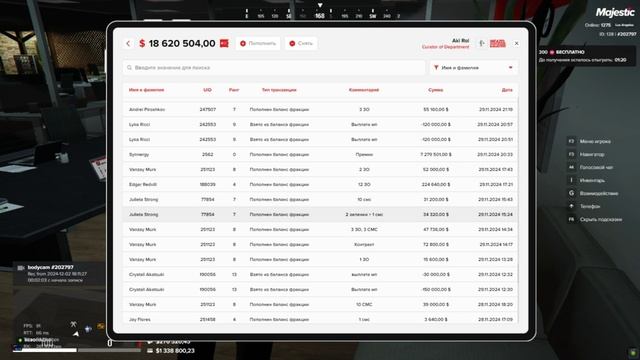Click the Сумма column header
Image resolution: width=640 pixels, height=360 pixels.
click(436, 90)
